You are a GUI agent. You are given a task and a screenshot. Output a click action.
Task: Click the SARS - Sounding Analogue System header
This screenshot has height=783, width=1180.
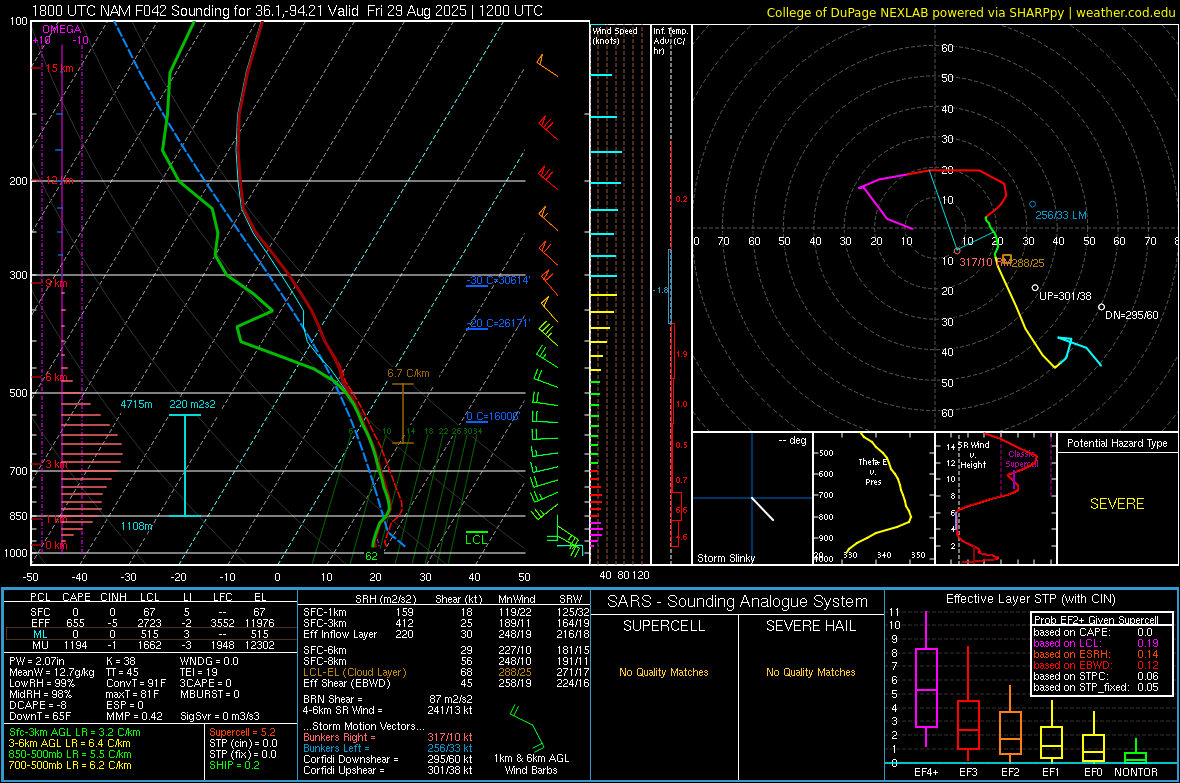[738, 602]
